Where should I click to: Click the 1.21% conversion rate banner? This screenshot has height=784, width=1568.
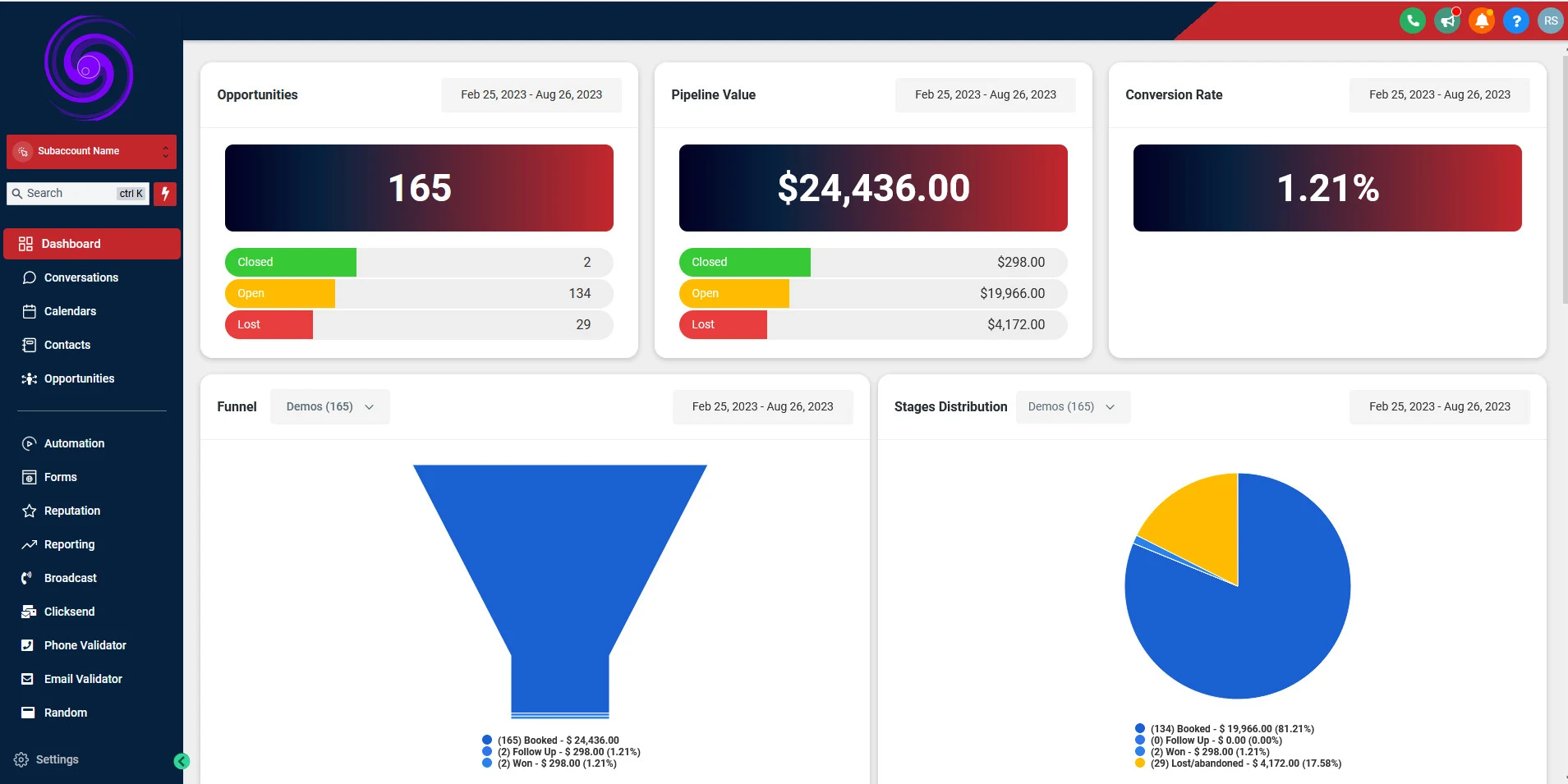pyautogui.click(x=1327, y=188)
